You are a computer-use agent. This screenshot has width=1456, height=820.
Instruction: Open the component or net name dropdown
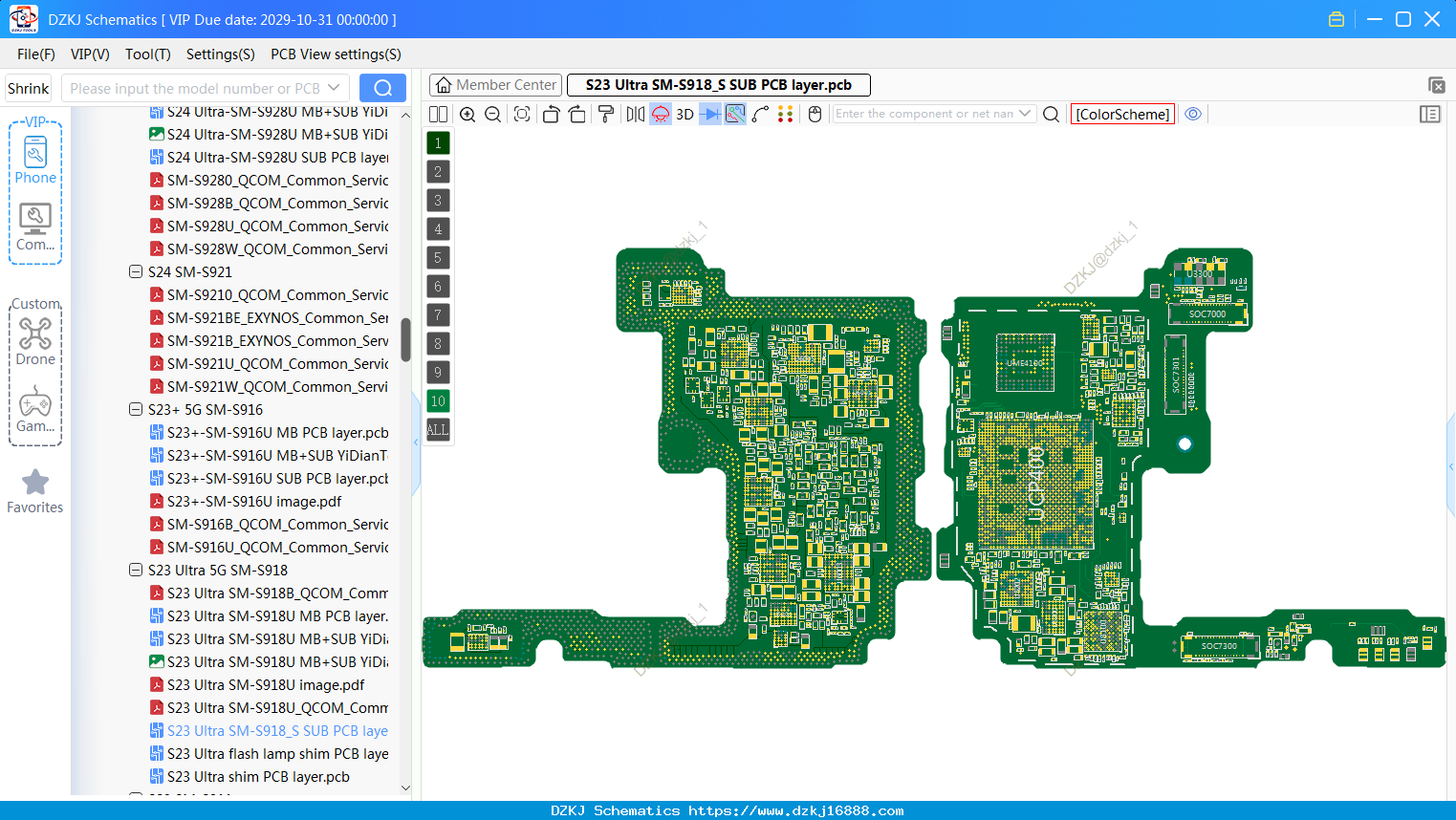point(1026,113)
